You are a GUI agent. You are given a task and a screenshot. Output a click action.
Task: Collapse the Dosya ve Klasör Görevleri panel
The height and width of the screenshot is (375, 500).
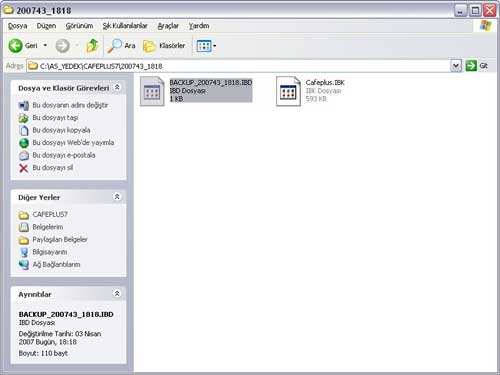tap(117, 87)
